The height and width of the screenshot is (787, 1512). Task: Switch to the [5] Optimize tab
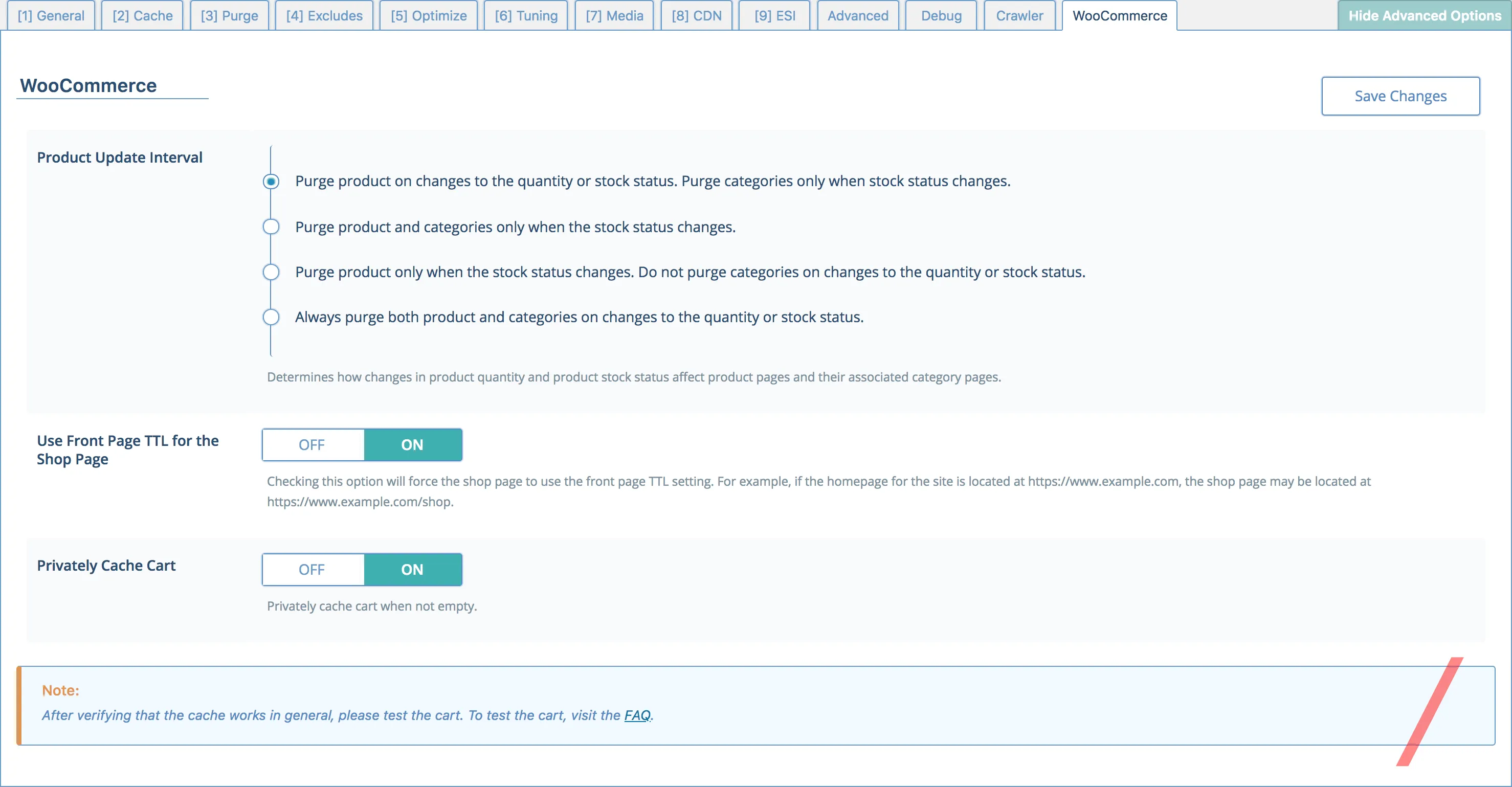[x=428, y=15]
